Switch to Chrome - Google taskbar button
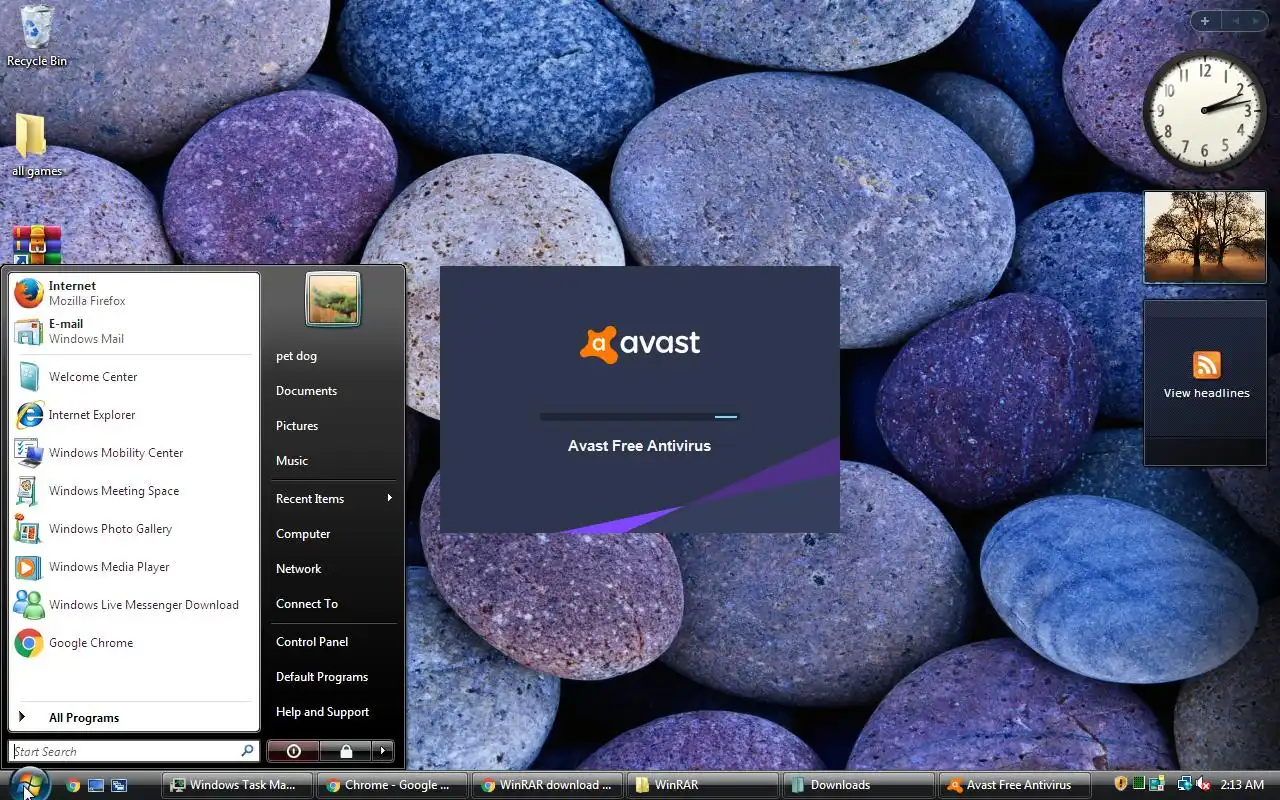 tap(392, 785)
